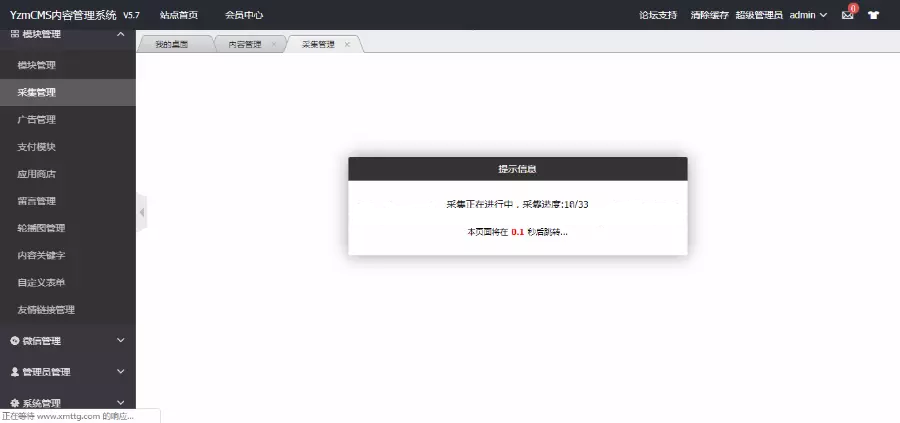The width and height of the screenshot is (900, 423).
Task: Select the 采集管理 tab
Action: click(319, 44)
